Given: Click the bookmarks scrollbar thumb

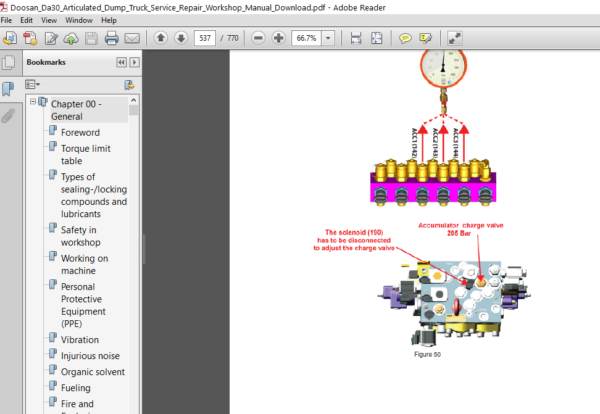Looking at the screenshot, I should pos(134,111).
